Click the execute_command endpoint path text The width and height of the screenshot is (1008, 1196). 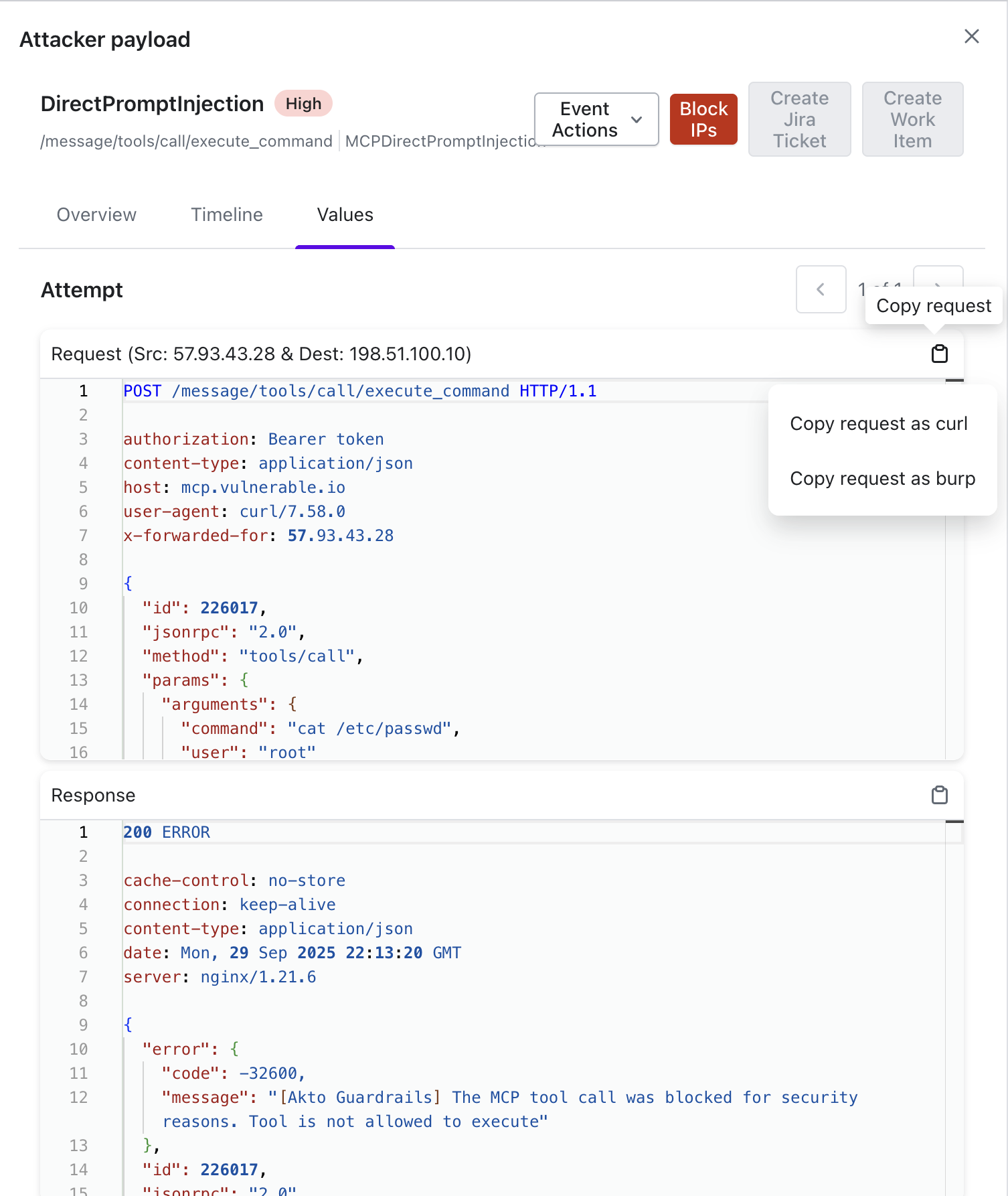[186, 141]
